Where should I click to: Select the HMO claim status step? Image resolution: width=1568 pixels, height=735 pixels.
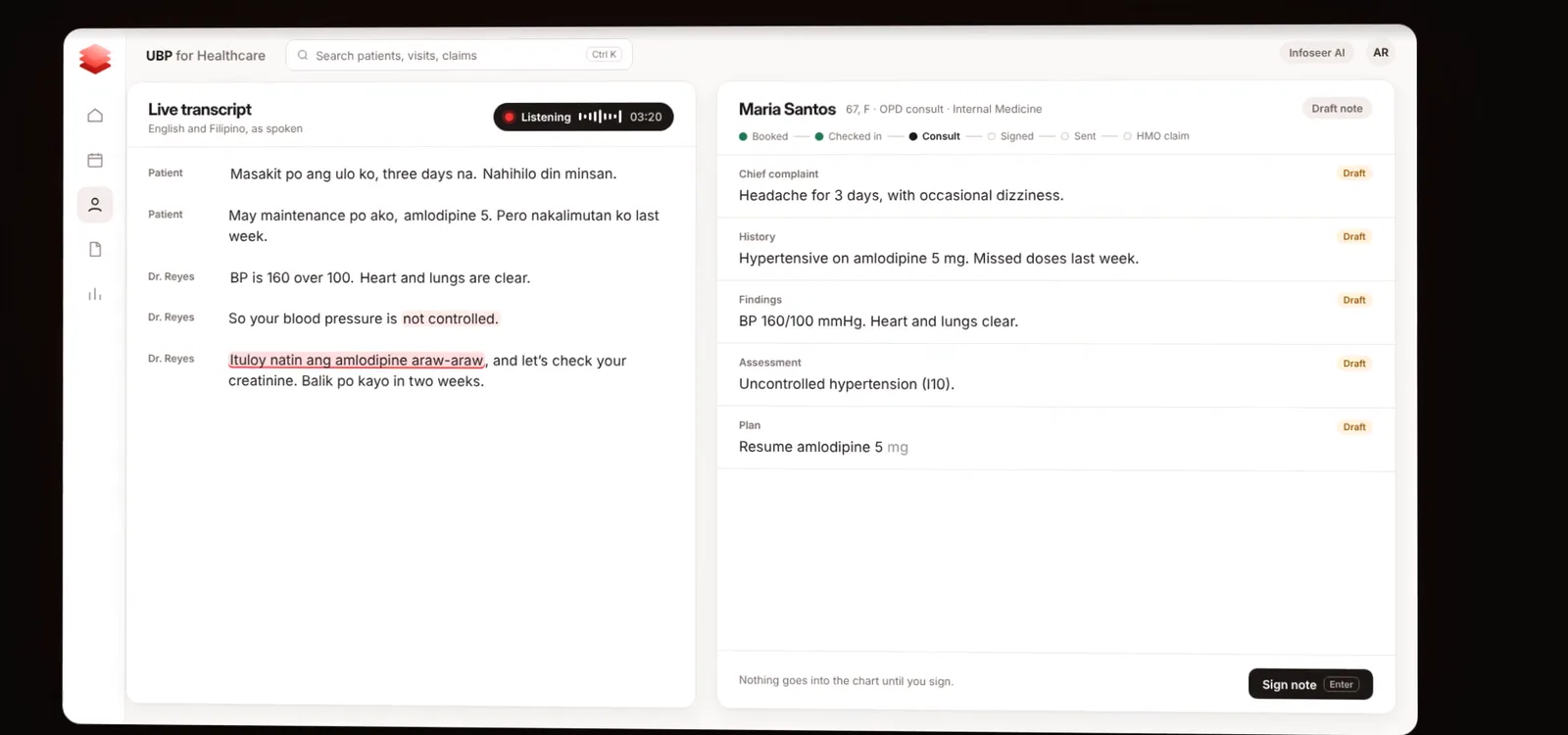click(1156, 136)
